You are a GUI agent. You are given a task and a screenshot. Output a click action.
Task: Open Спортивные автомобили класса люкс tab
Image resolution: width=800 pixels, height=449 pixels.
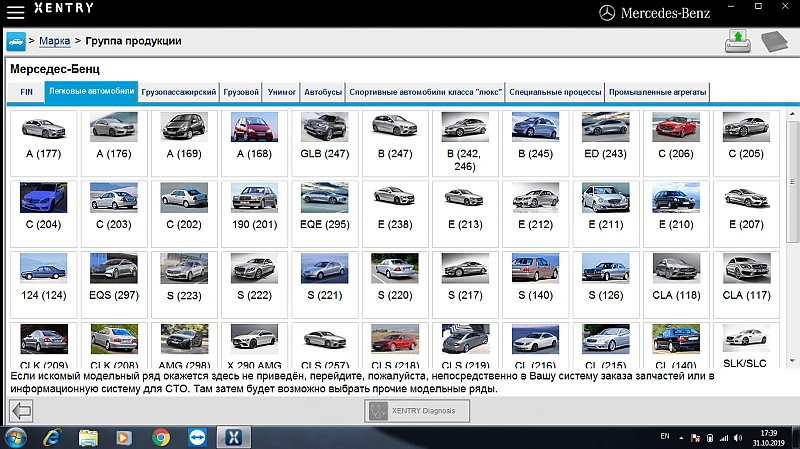tap(426, 92)
